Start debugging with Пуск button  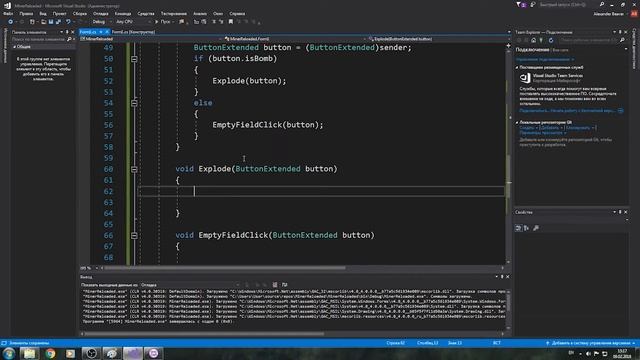point(162,22)
